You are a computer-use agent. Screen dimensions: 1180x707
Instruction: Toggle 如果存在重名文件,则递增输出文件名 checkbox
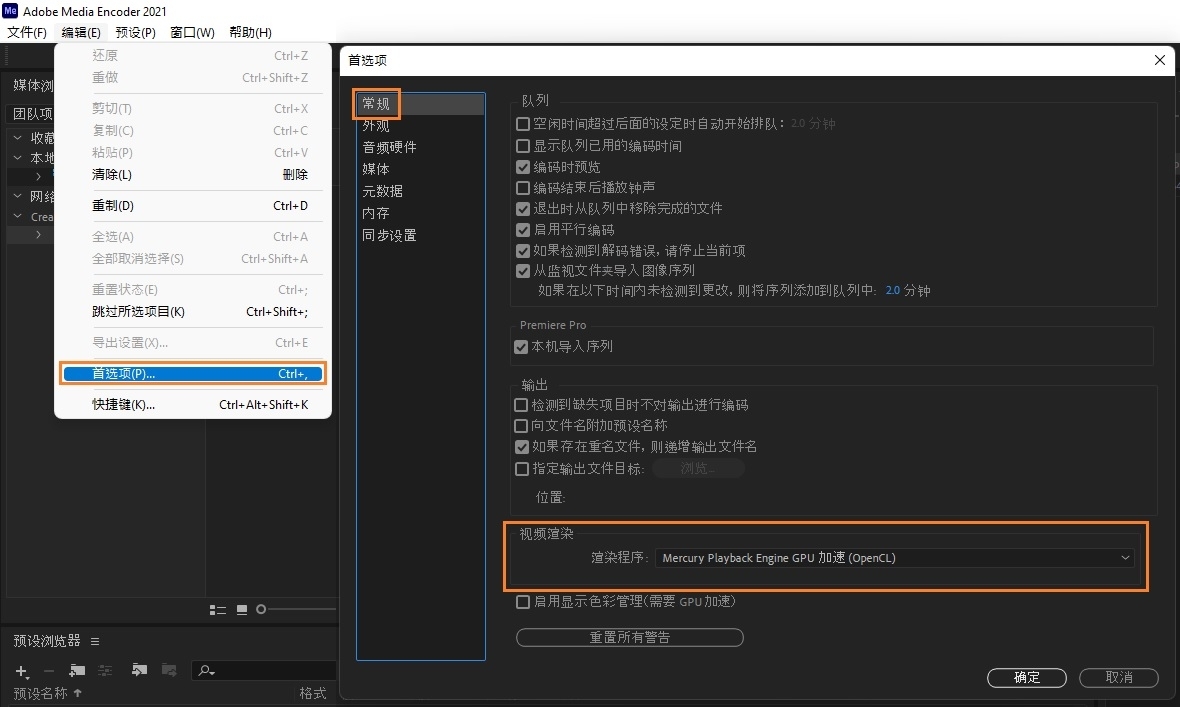point(522,447)
